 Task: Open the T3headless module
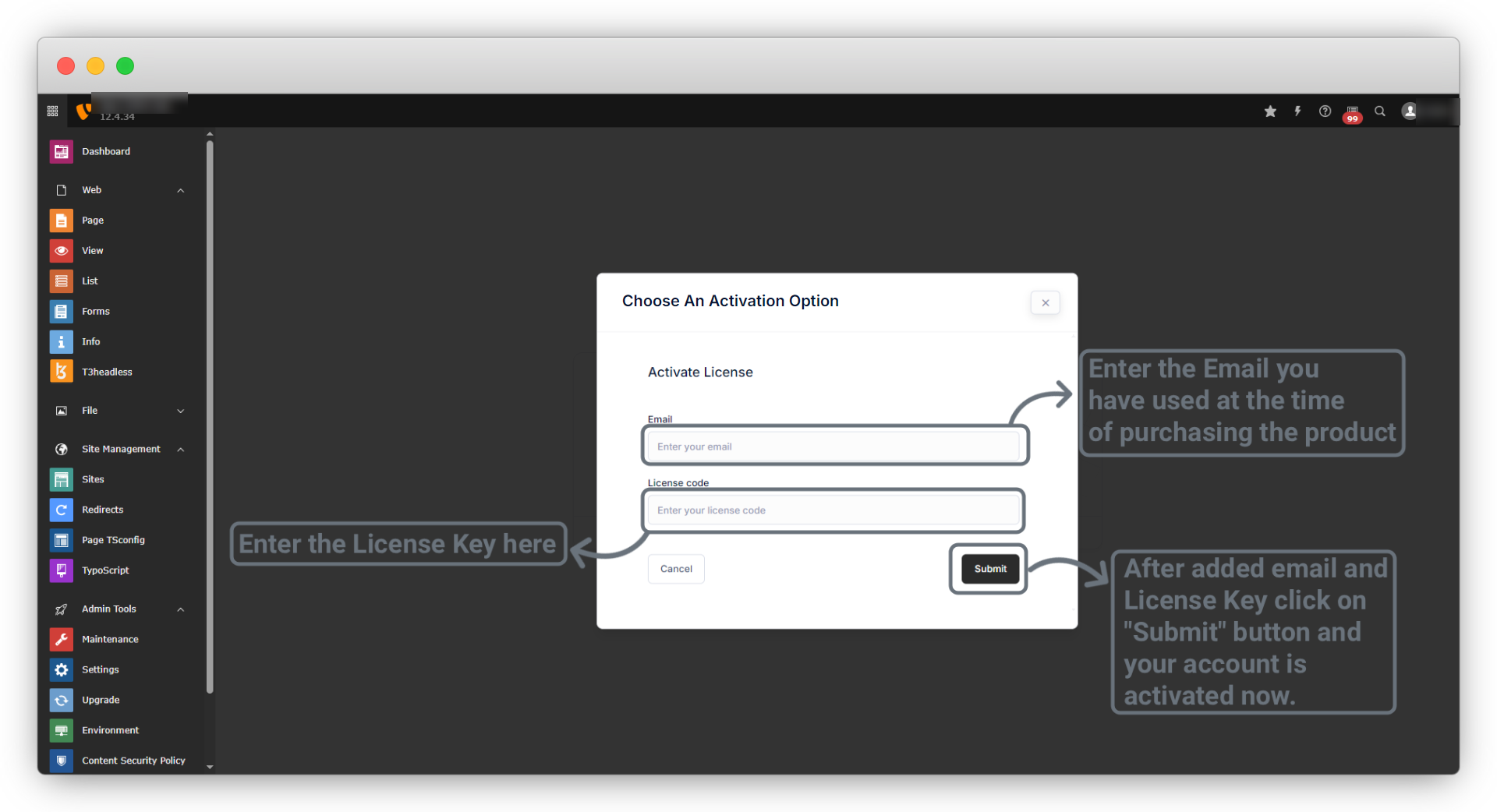click(x=107, y=372)
